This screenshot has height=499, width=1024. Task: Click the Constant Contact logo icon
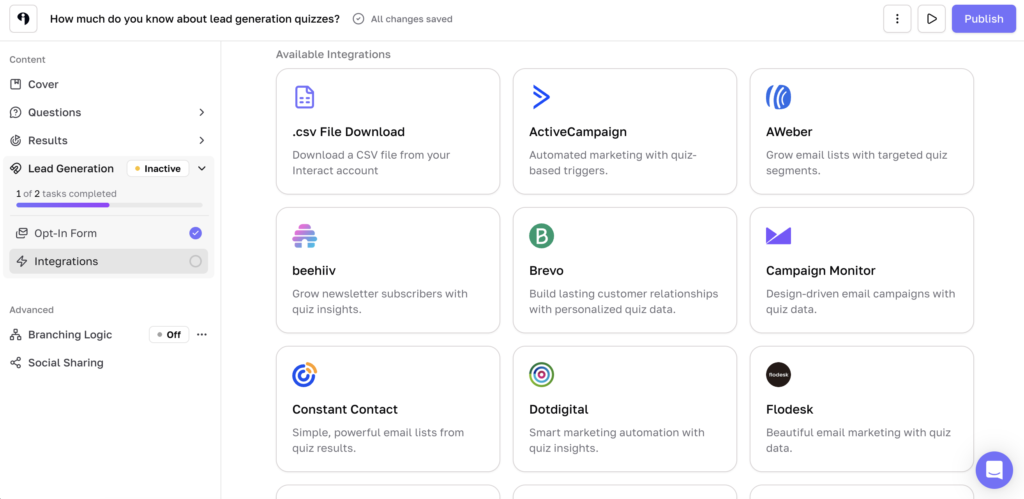tap(304, 375)
